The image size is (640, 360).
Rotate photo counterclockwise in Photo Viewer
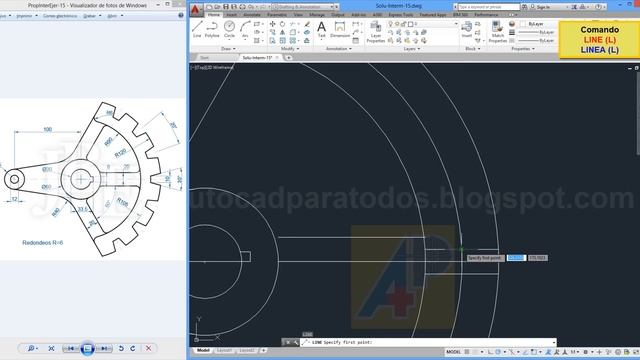click(x=121, y=348)
